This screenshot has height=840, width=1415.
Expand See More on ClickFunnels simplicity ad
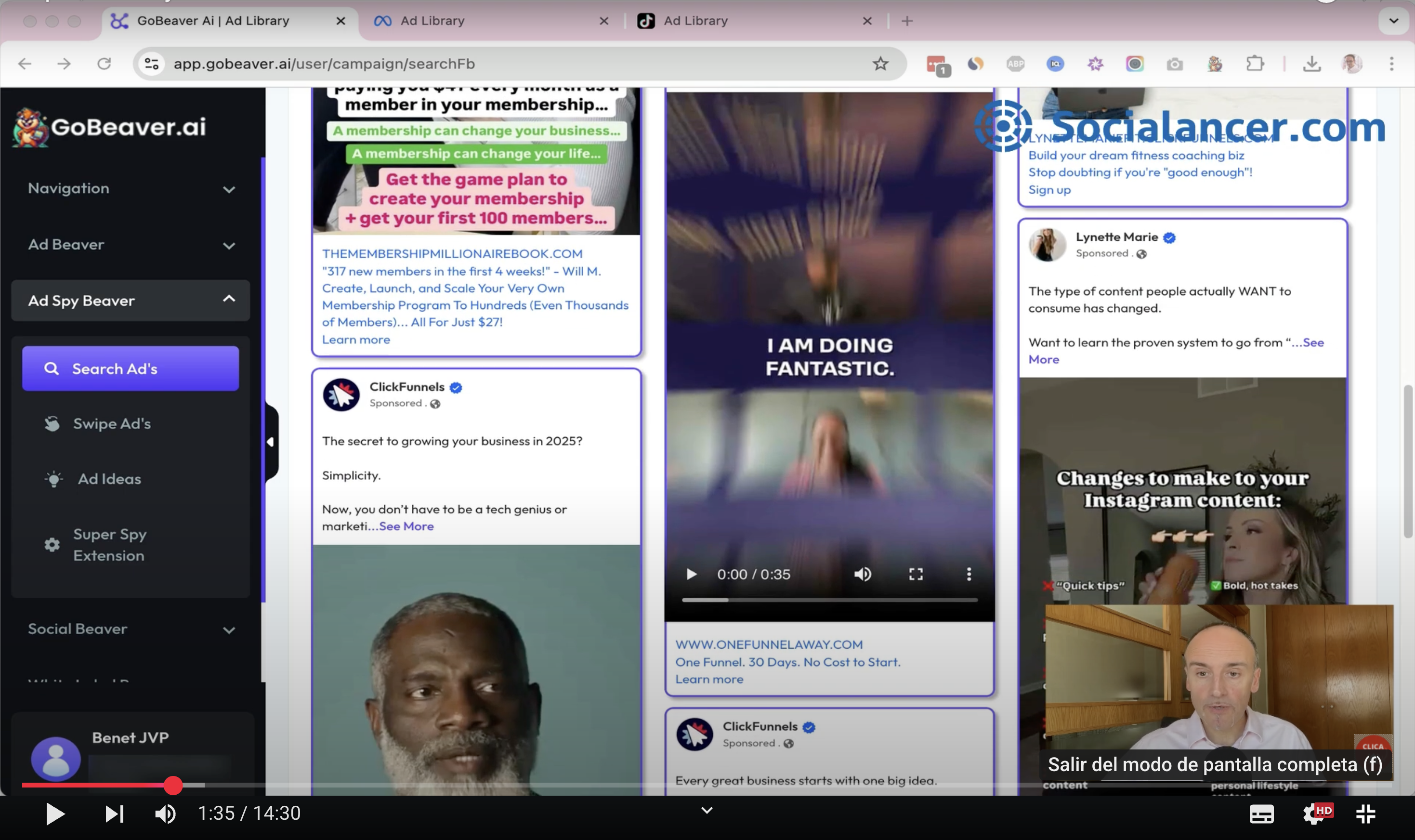pos(406,526)
